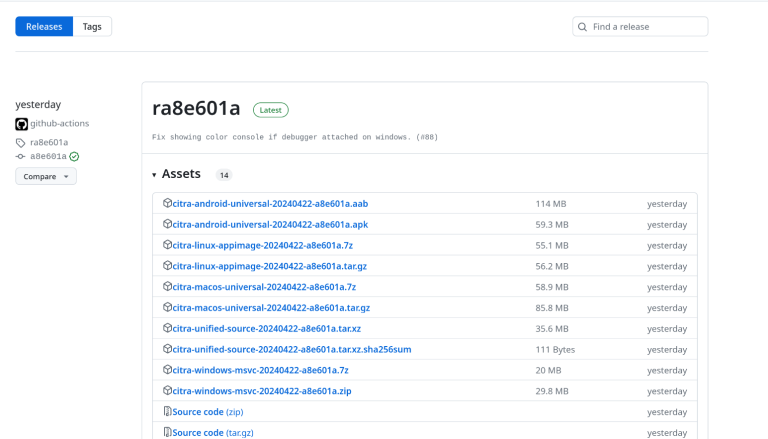Click the file icon for Source code (tar.gz)

tap(167, 432)
